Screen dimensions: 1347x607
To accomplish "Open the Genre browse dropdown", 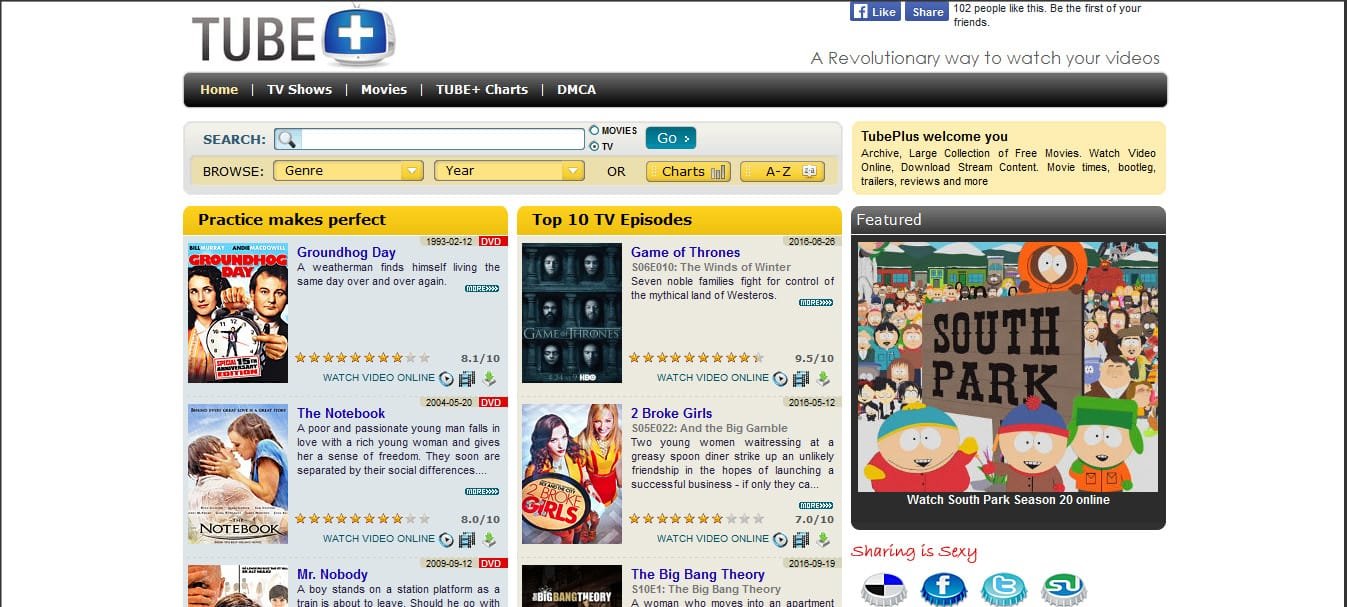I will coord(349,171).
